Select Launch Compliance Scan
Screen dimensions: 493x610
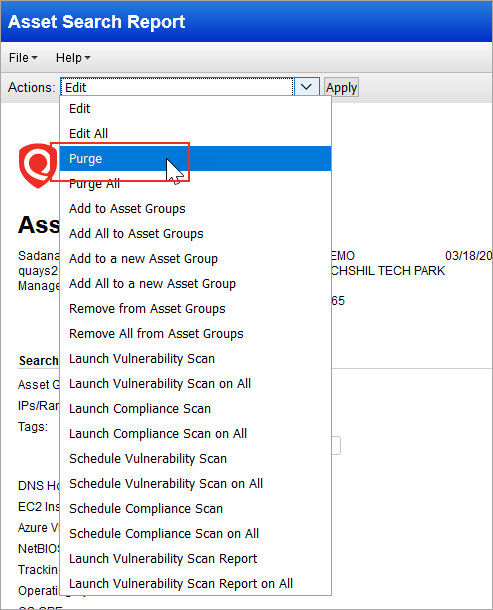pyautogui.click(x=195, y=408)
